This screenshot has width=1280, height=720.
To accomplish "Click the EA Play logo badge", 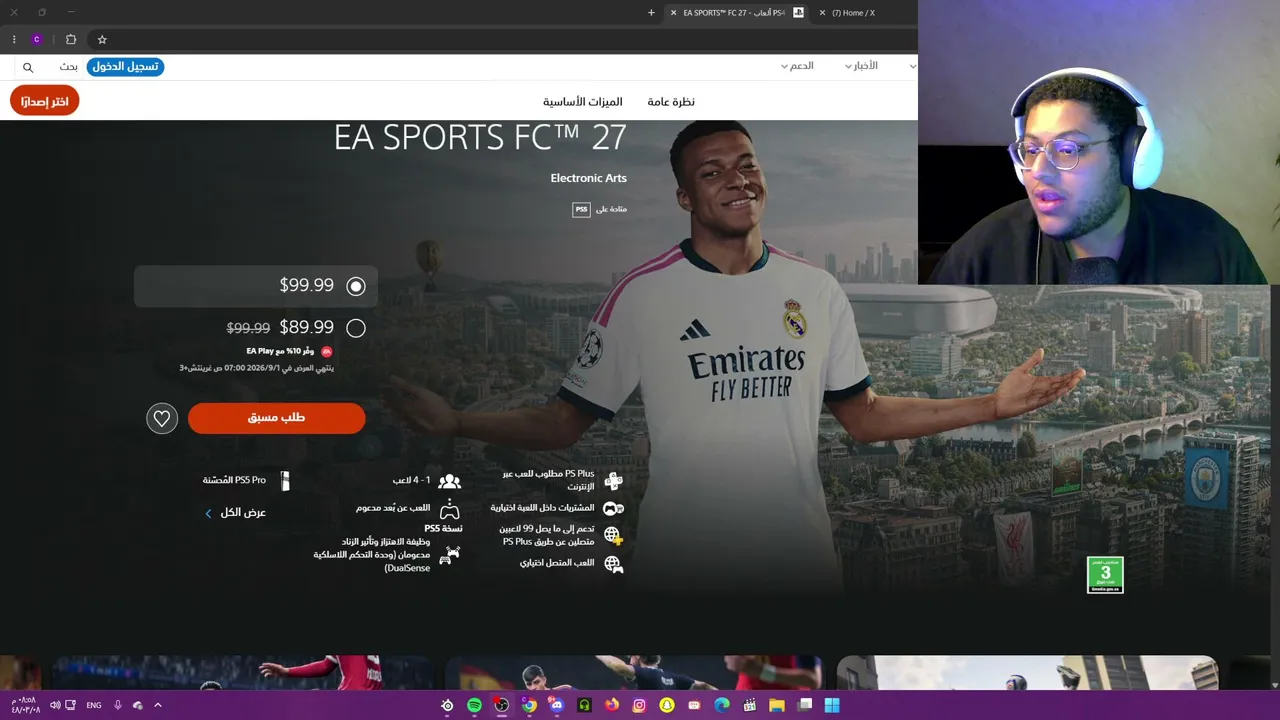I will pyautogui.click(x=326, y=352).
